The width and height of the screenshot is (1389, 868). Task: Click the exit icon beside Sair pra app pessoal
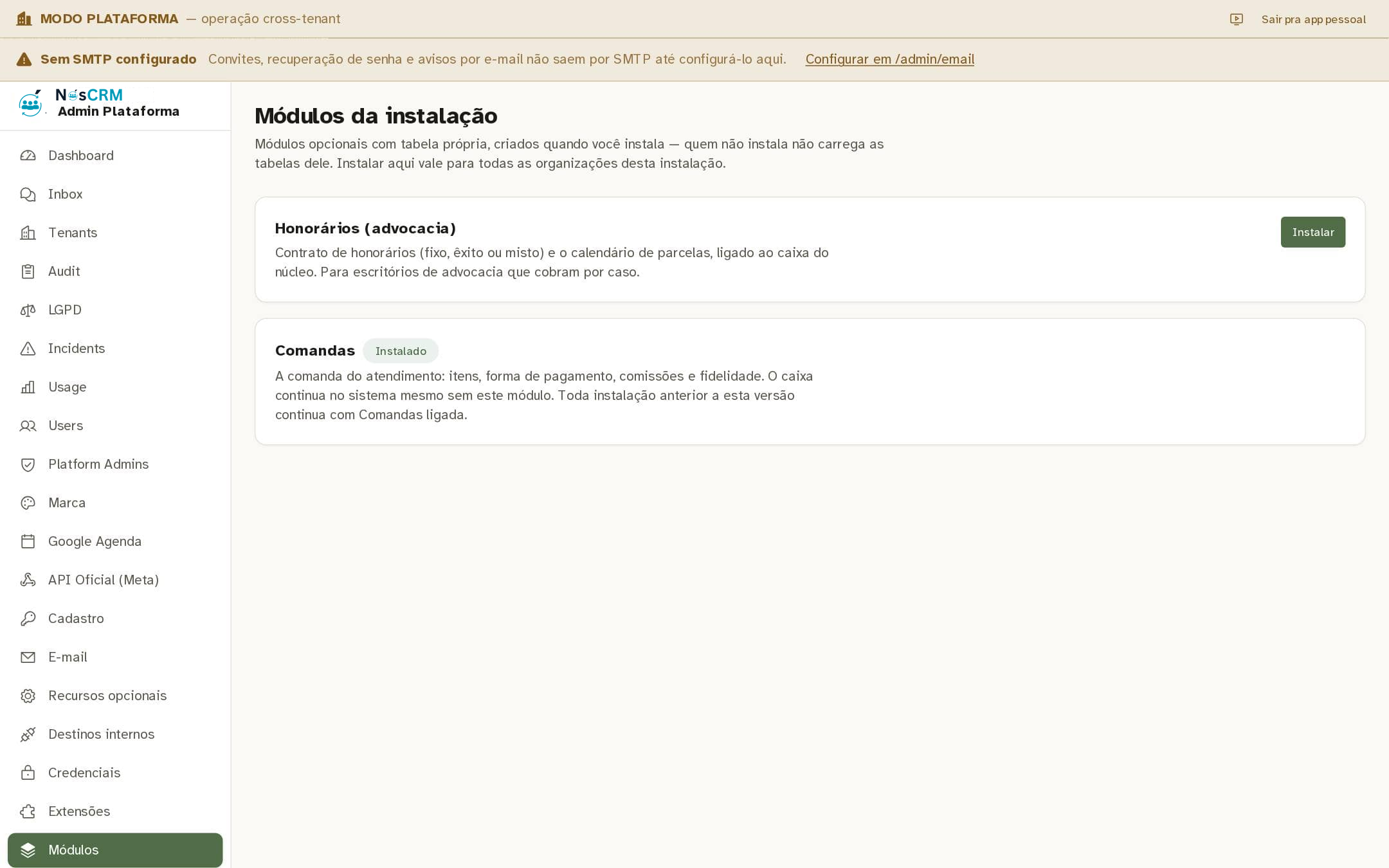pos(1236,19)
